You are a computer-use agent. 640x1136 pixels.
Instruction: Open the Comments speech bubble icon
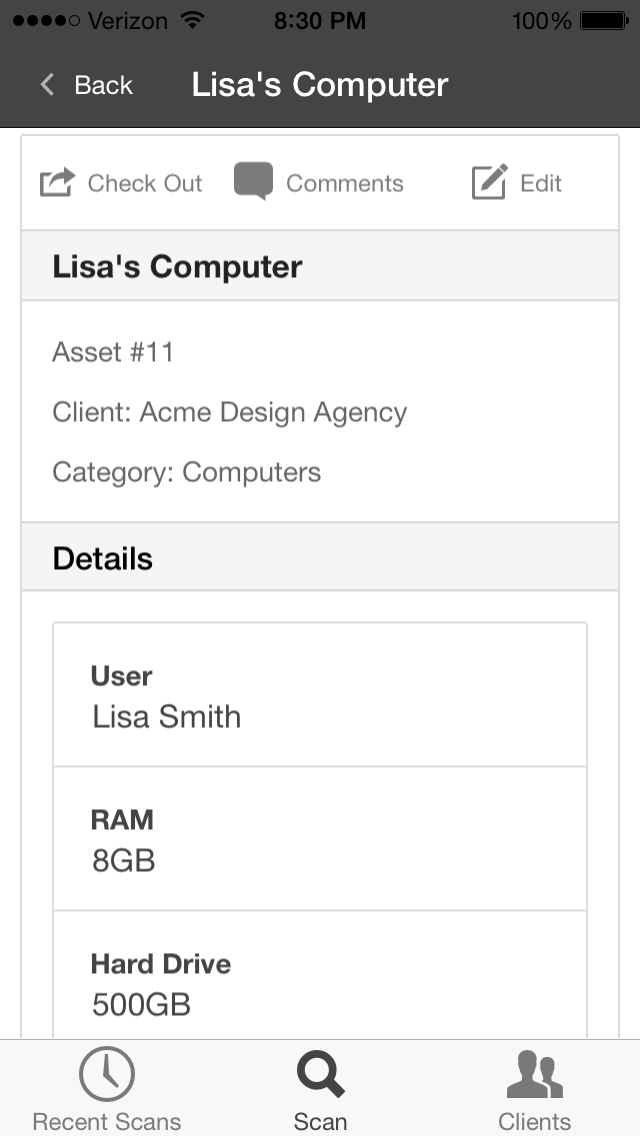coord(254,181)
